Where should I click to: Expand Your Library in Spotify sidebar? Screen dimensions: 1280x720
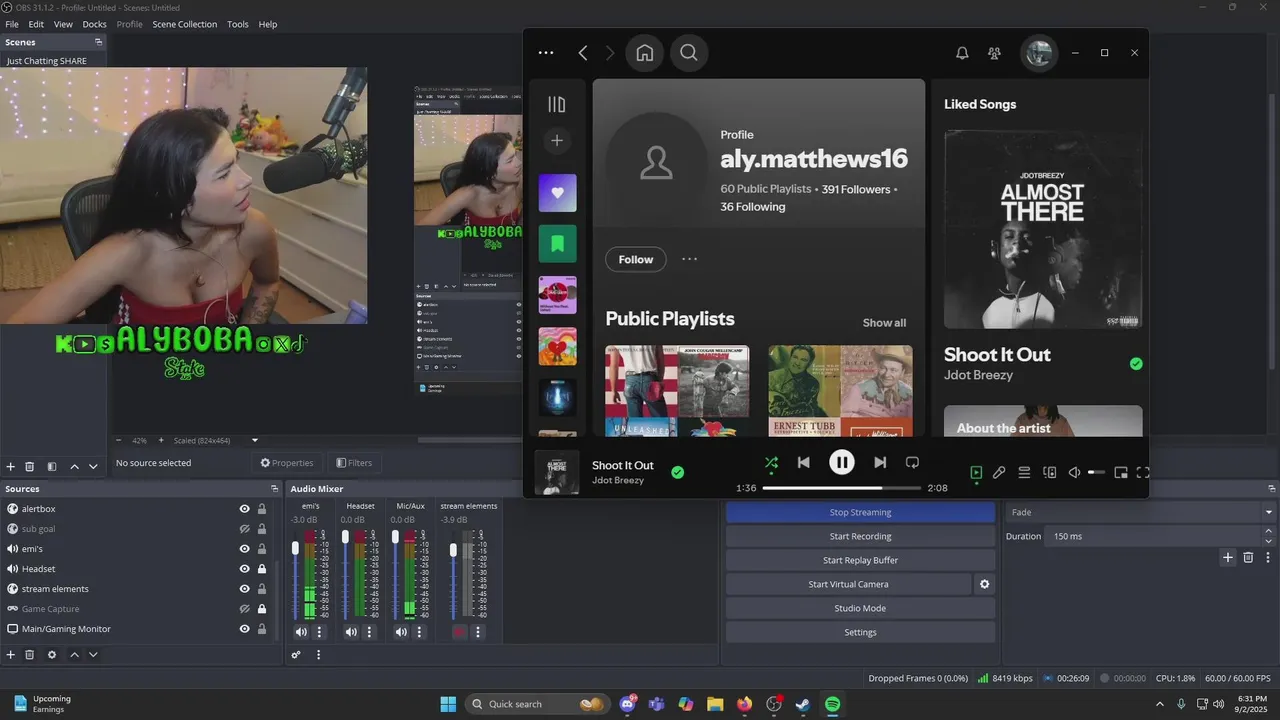tap(557, 104)
